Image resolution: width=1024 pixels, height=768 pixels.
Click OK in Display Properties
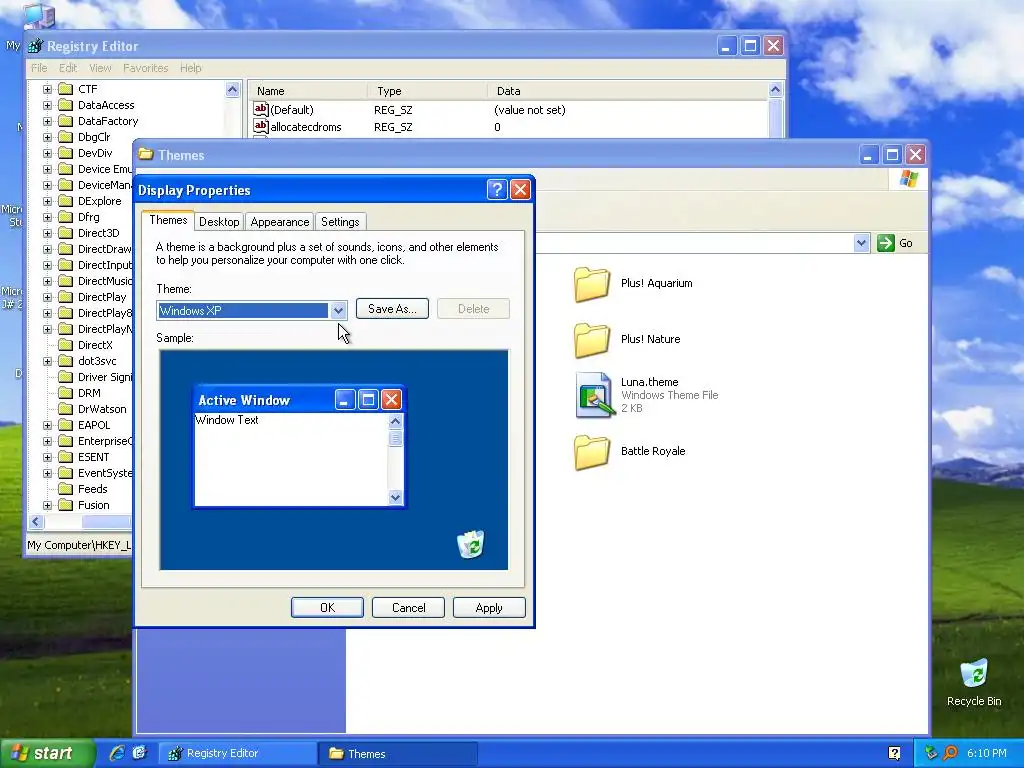[327, 607]
